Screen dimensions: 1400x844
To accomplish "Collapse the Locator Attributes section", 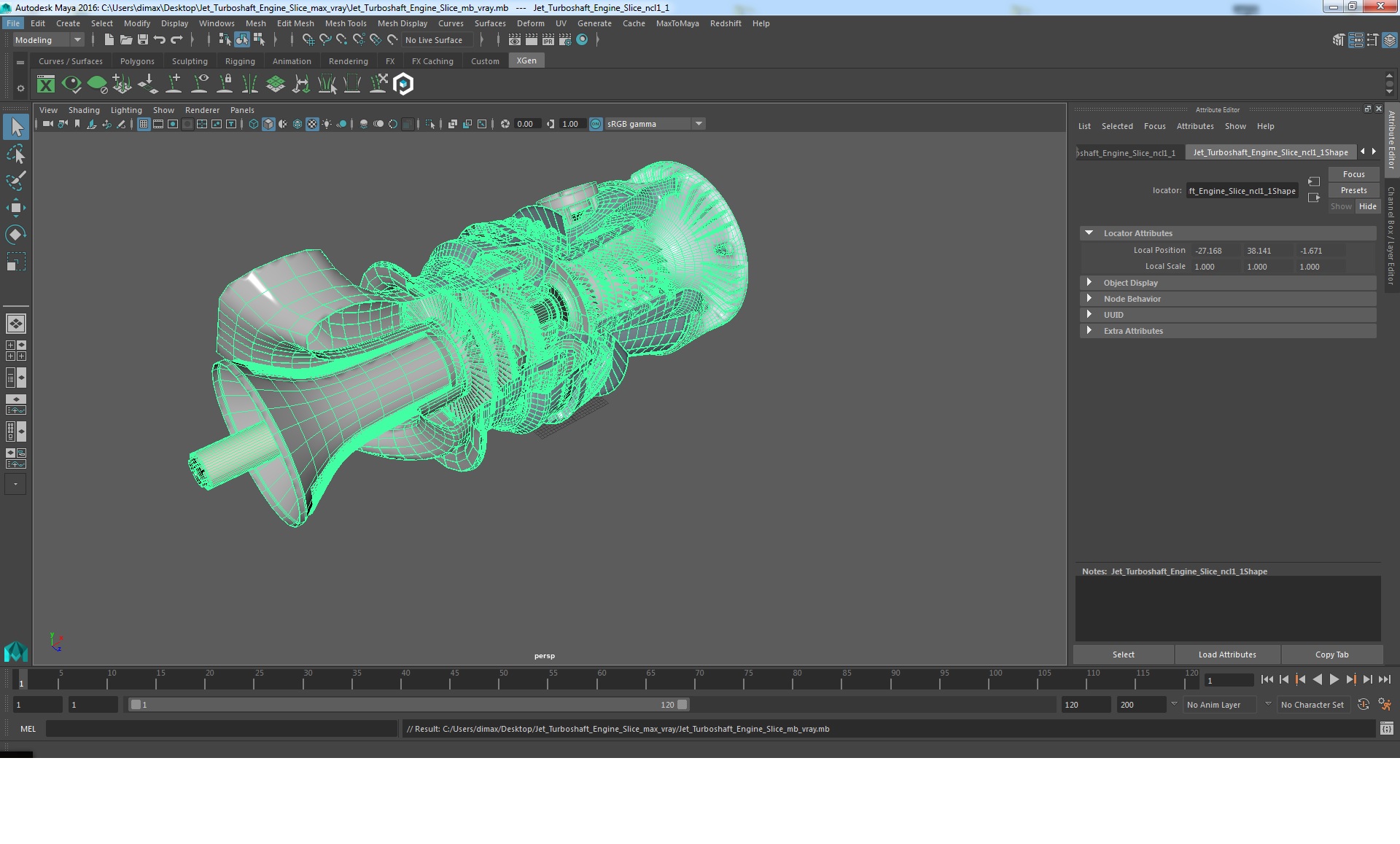I will tap(1089, 233).
